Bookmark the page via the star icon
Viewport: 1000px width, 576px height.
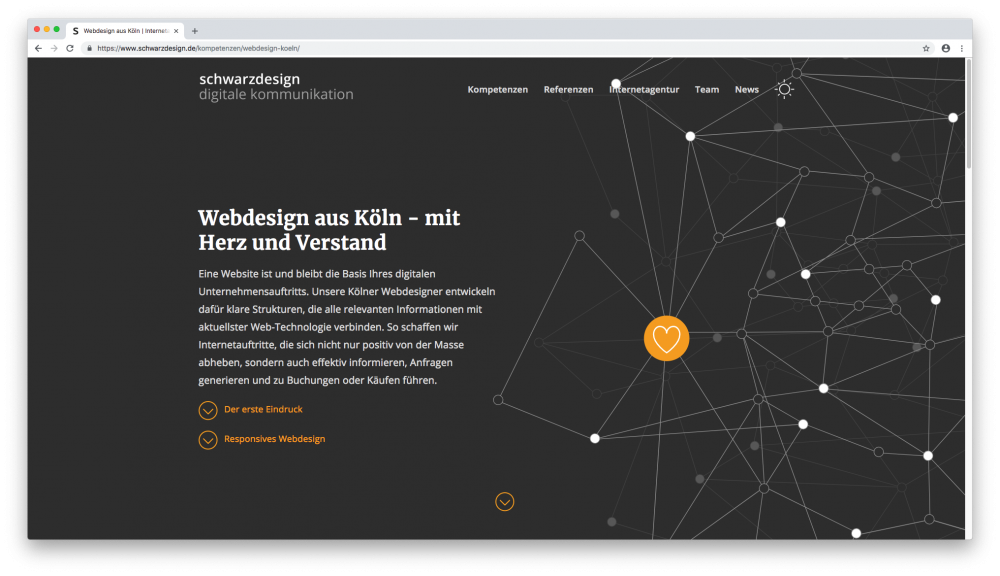click(x=927, y=47)
